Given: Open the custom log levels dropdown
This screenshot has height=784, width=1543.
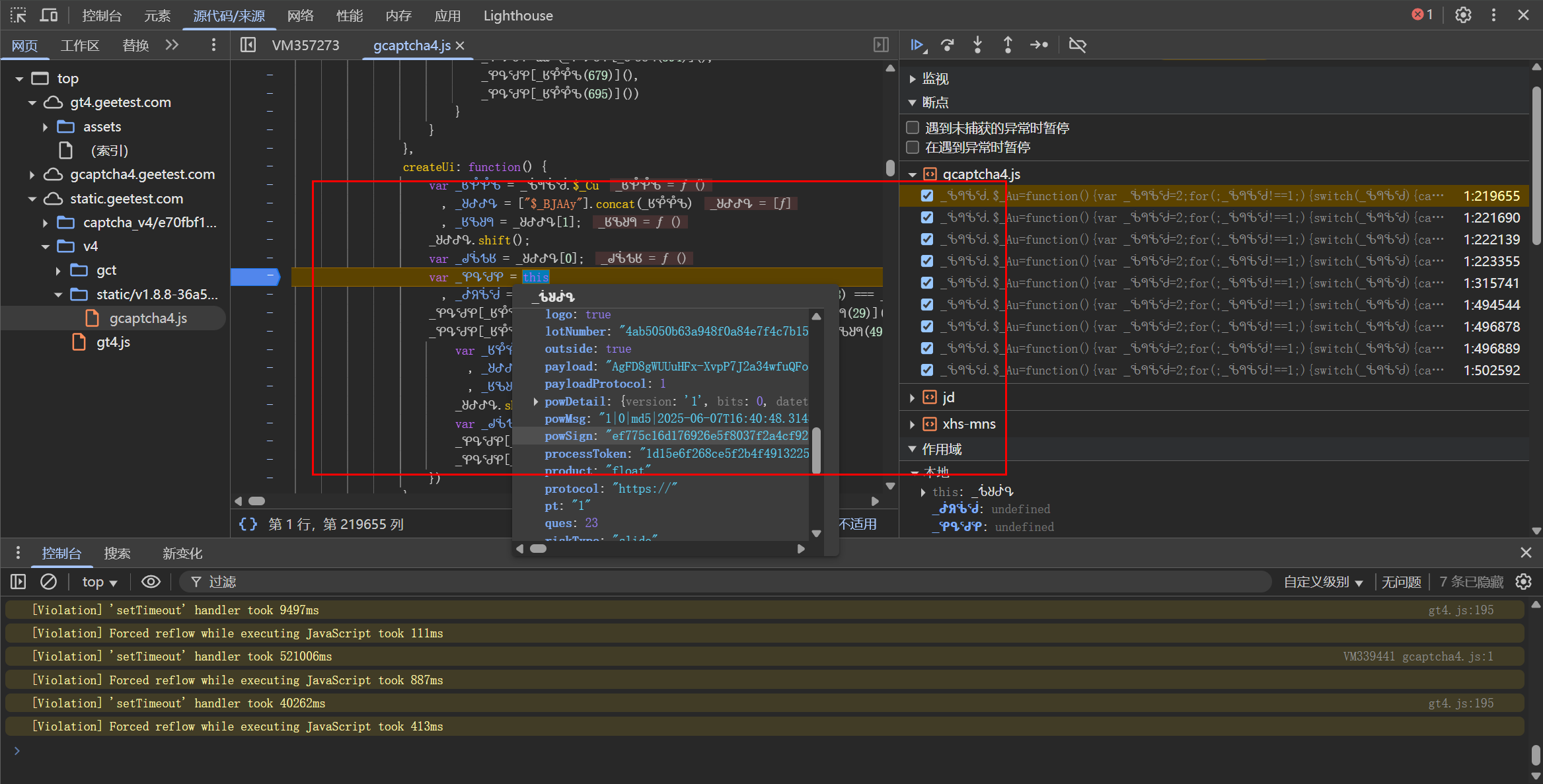Looking at the screenshot, I should 1323,582.
